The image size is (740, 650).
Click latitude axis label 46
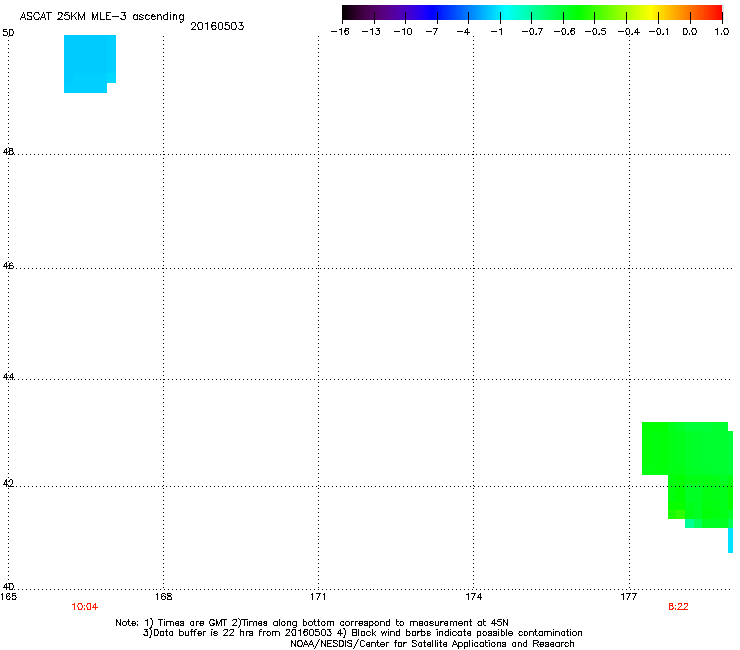8,266
